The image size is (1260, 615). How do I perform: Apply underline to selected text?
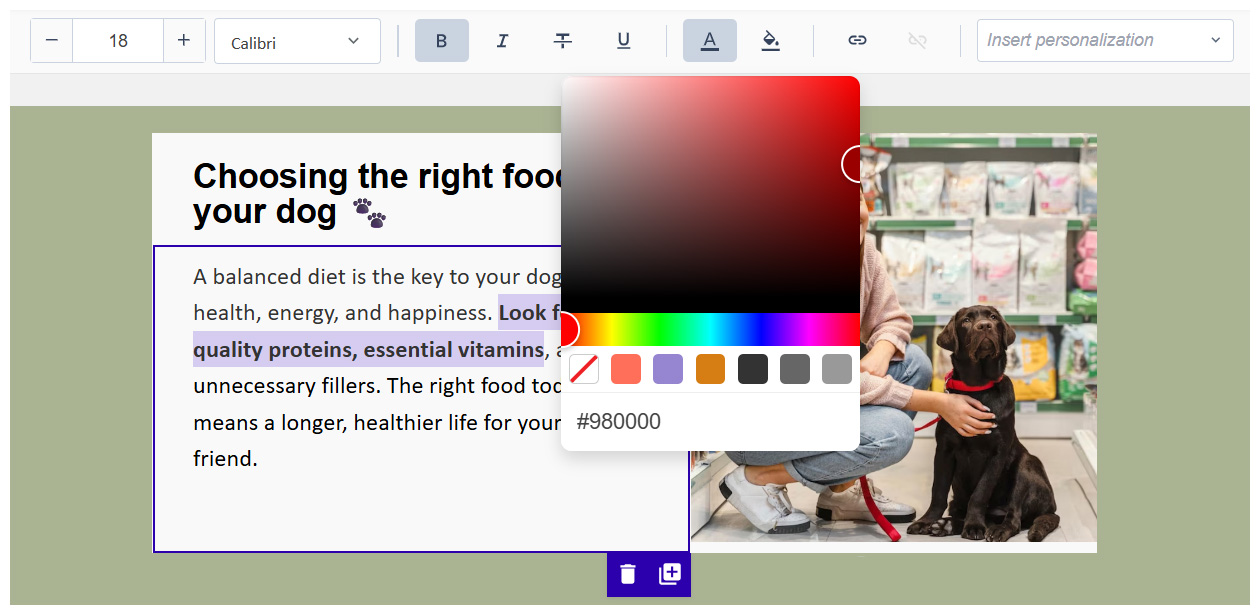pyautogui.click(x=623, y=41)
